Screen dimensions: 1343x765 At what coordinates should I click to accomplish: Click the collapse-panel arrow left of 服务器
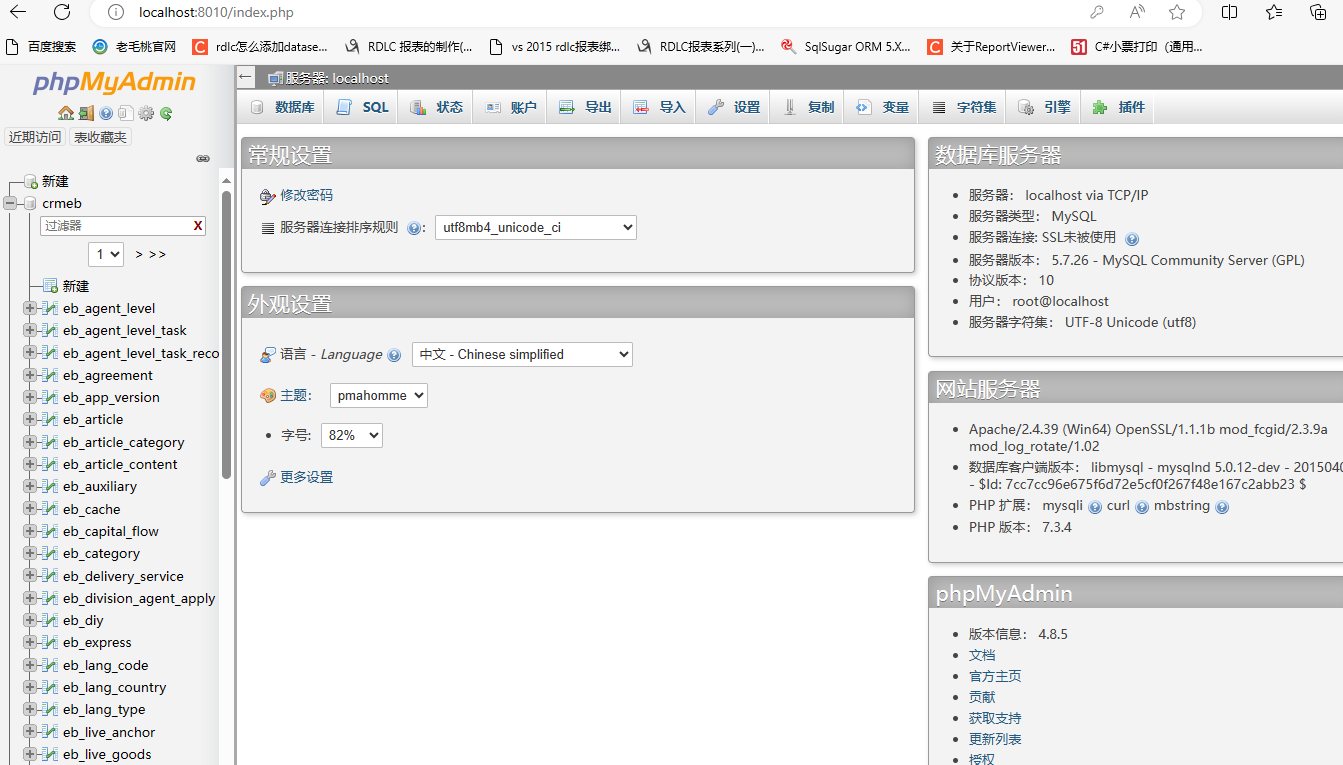pyautogui.click(x=246, y=77)
